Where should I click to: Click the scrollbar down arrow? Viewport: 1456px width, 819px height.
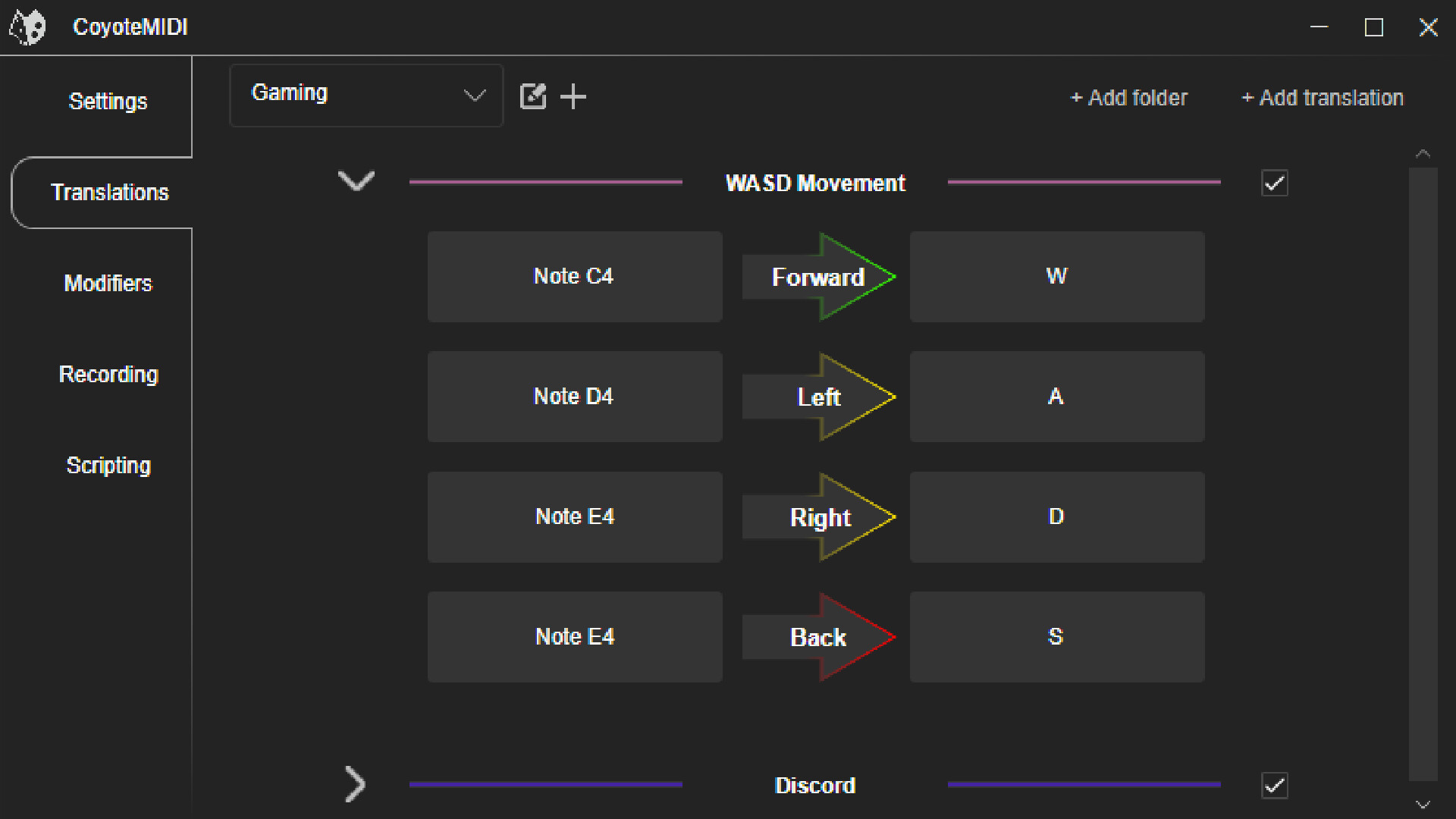(1423, 805)
